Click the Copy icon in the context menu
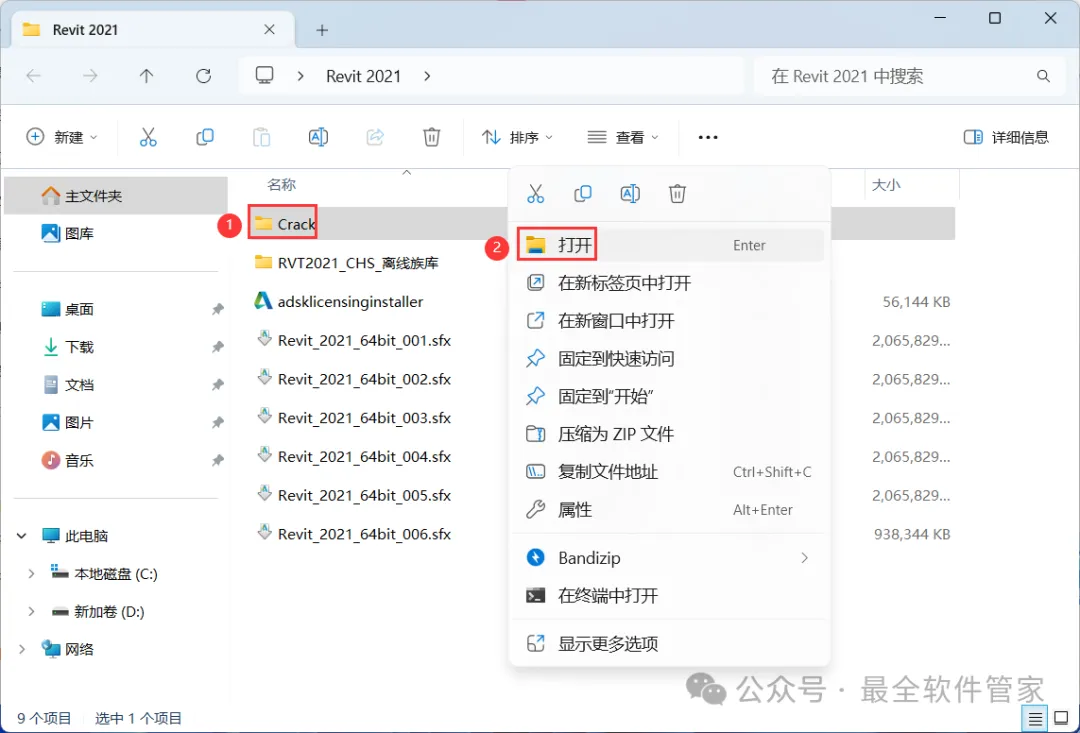Screen dimensions: 1080x733 (x=583, y=194)
